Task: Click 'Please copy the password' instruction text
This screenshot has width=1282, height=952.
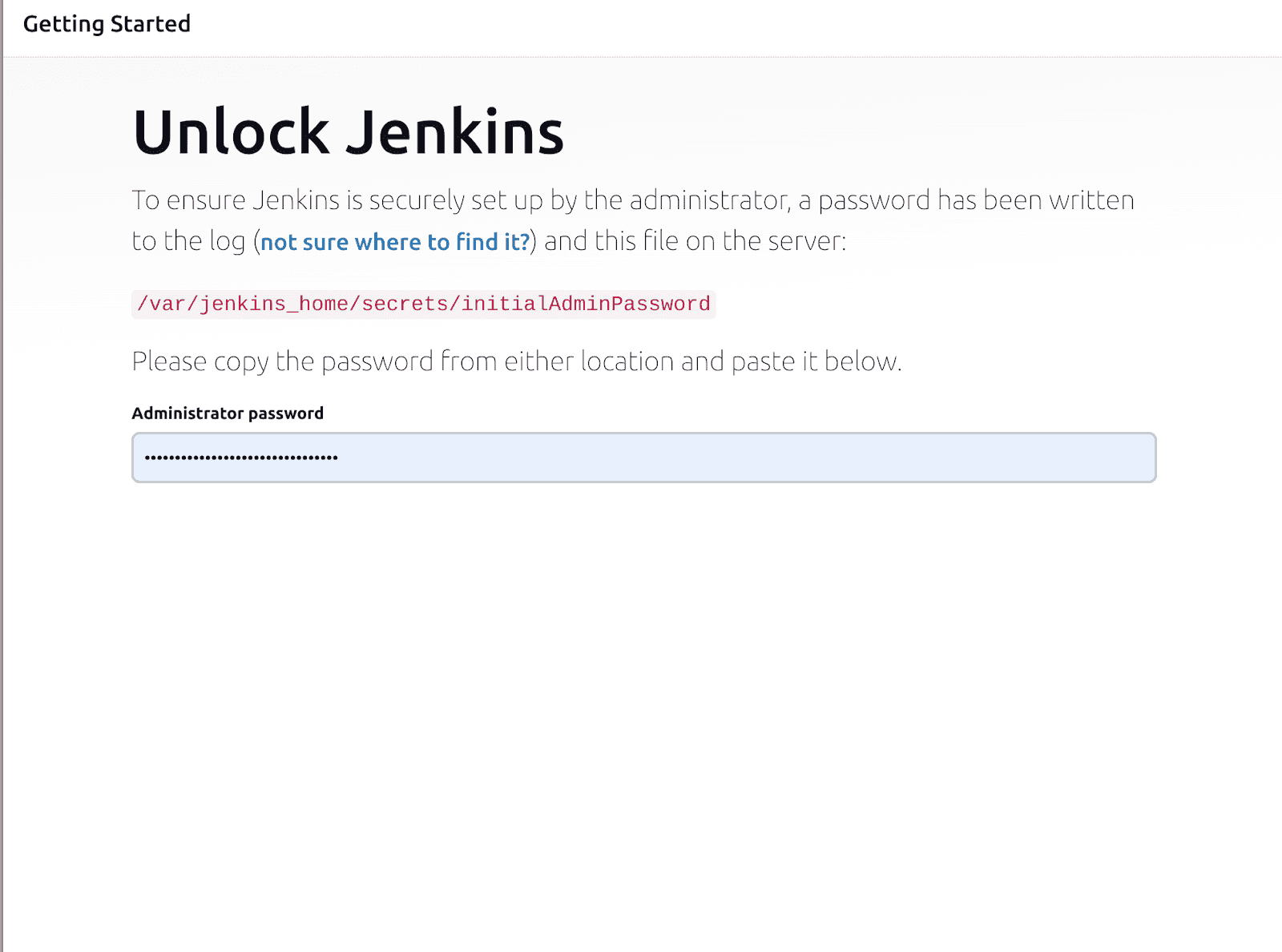Action: click(517, 361)
